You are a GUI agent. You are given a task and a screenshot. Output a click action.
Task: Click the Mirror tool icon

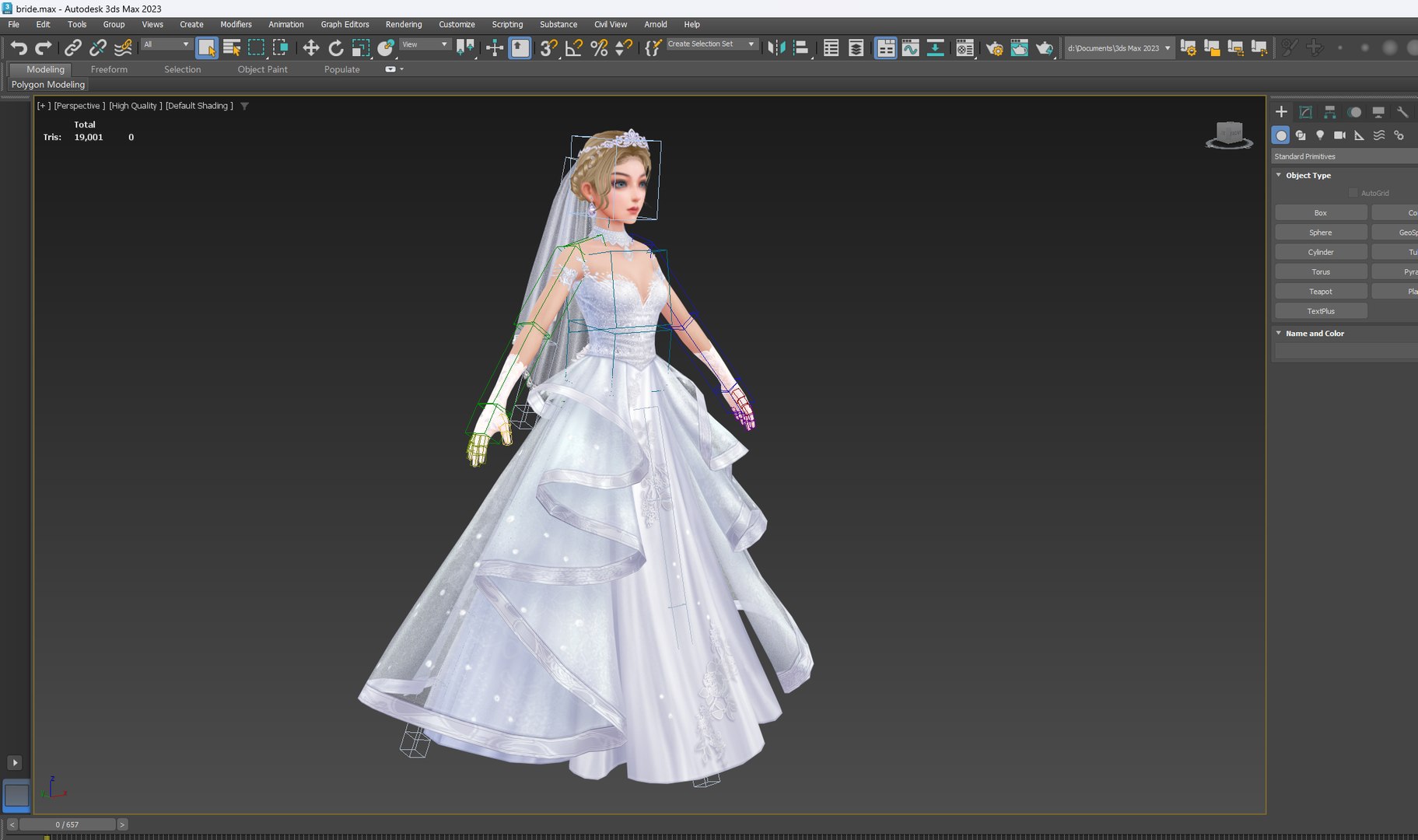pyautogui.click(x=776, y=48)
